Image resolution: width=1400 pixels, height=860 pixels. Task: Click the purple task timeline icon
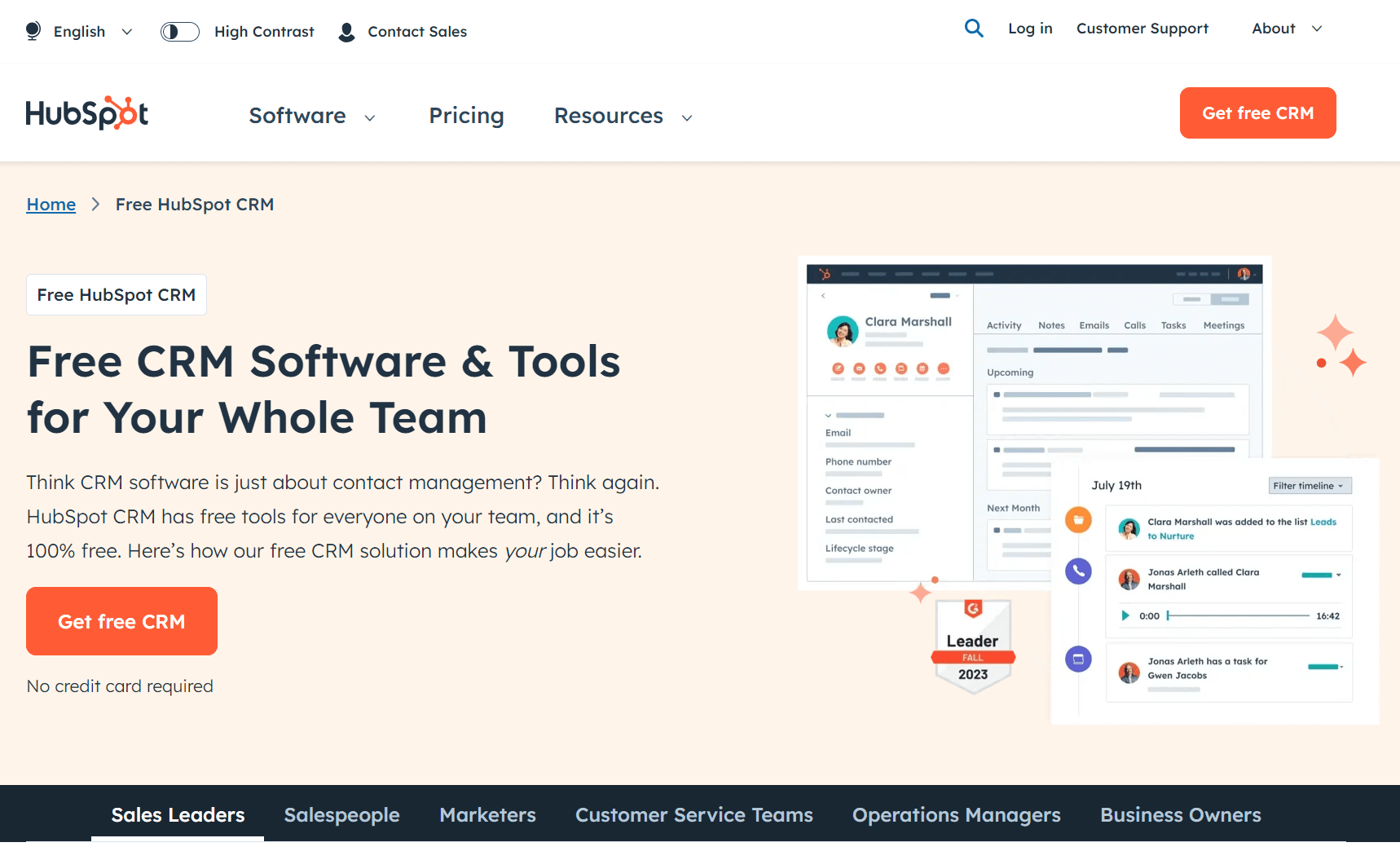[1078, 659]
